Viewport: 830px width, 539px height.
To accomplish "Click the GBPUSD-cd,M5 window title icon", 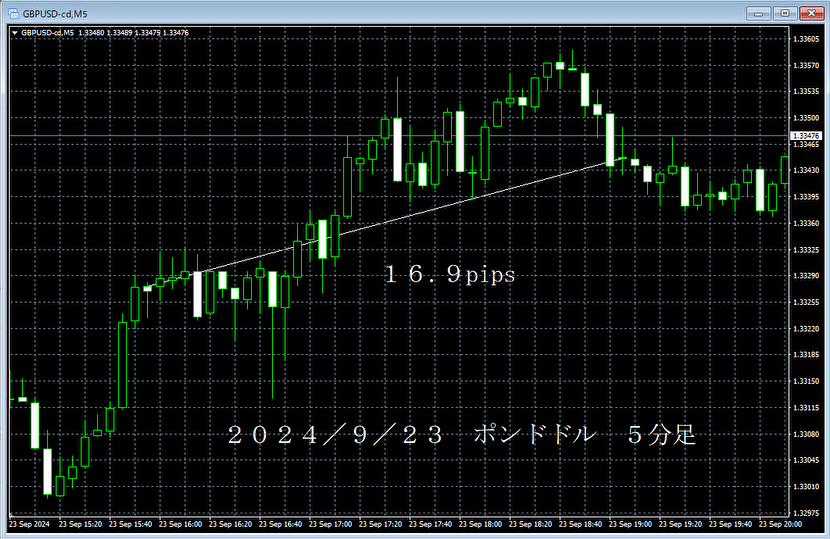I will click(x=13, y=14).
